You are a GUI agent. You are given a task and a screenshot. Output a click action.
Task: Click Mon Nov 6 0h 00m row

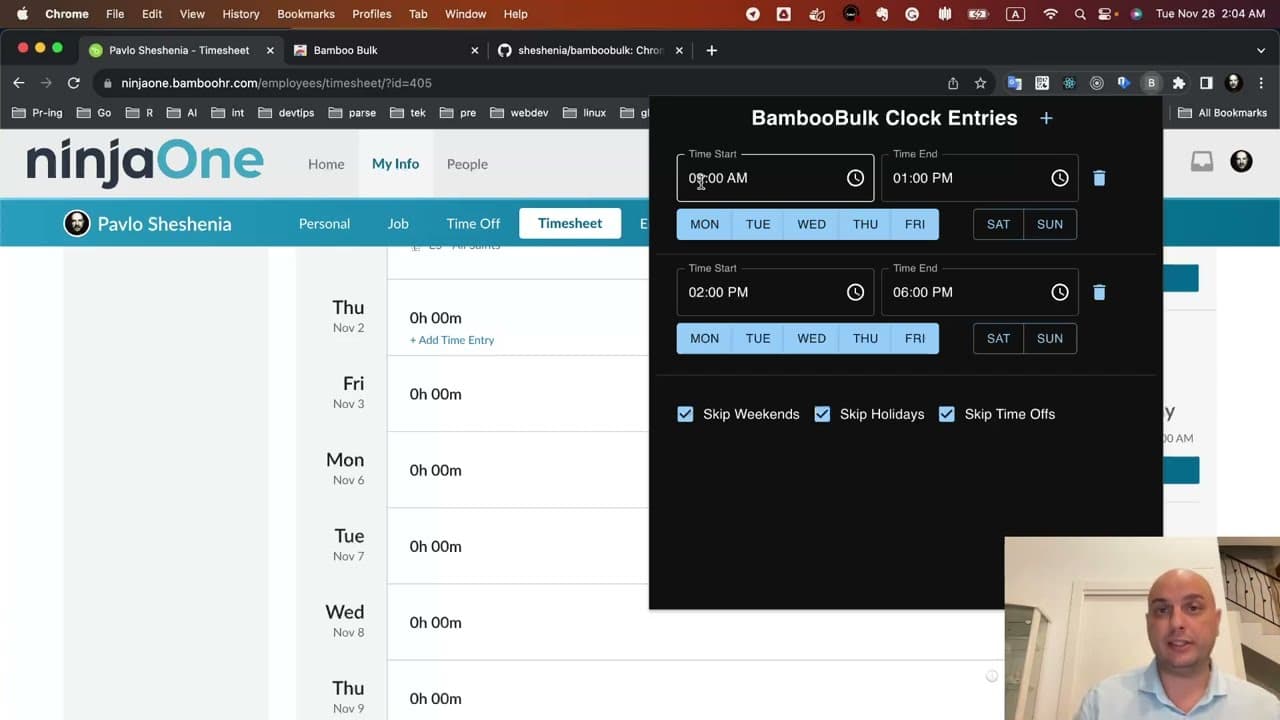(x=435, y=470)
